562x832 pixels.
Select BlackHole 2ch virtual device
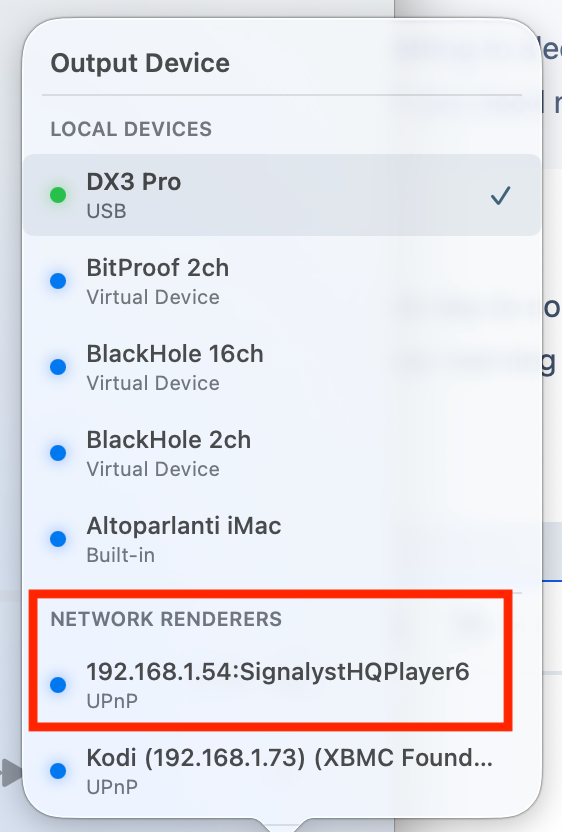pos(282,453)
